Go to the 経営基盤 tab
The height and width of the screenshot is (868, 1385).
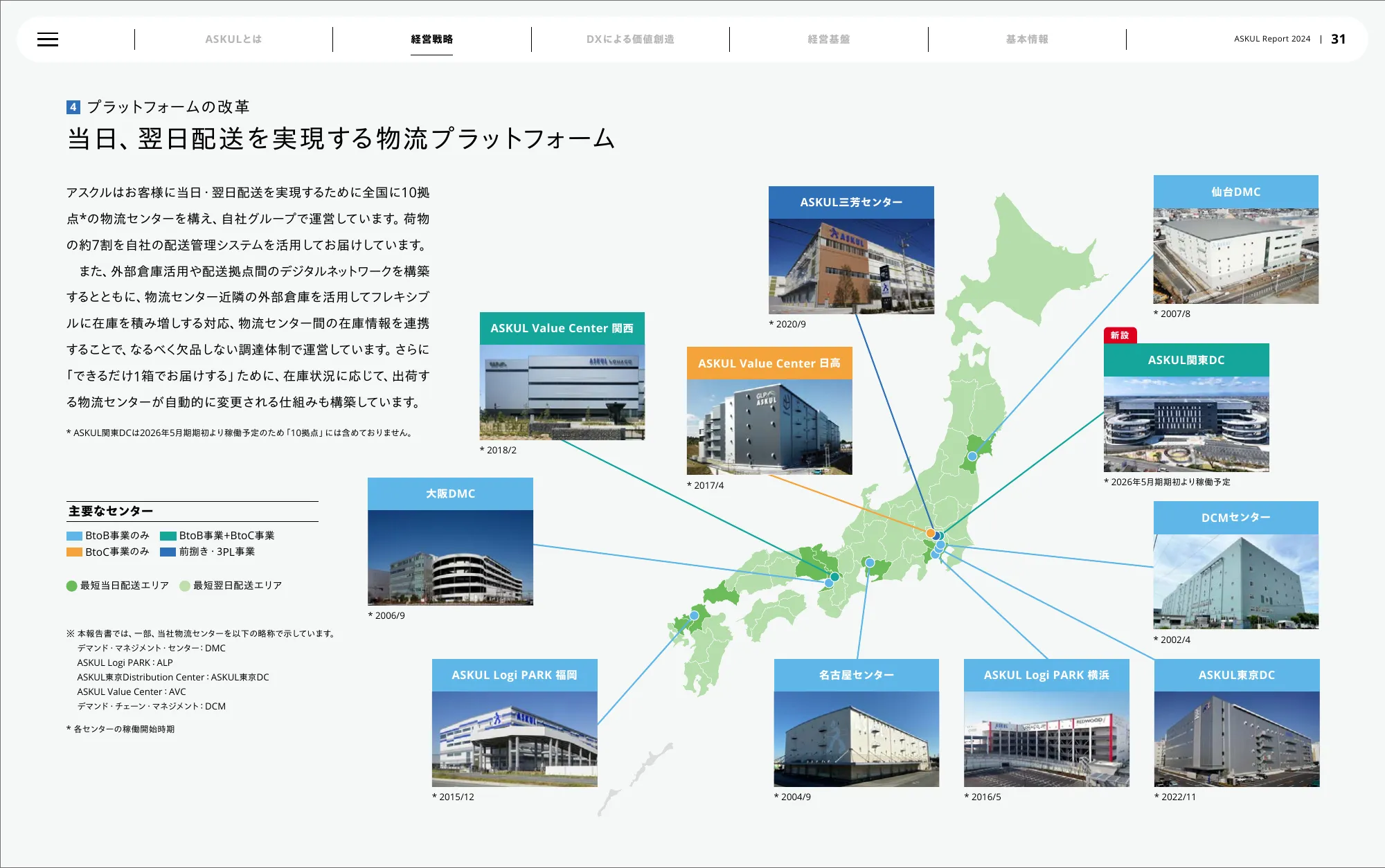(x=828, y=39)
